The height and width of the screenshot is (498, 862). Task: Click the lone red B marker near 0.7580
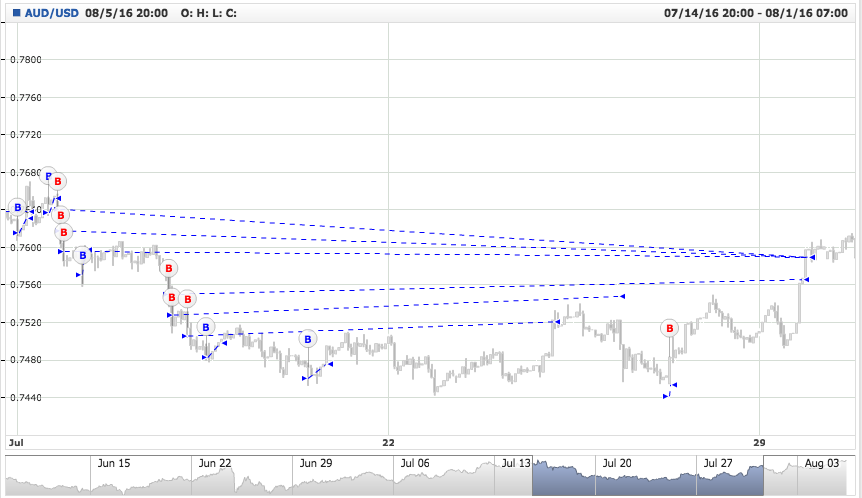point(169,268)
